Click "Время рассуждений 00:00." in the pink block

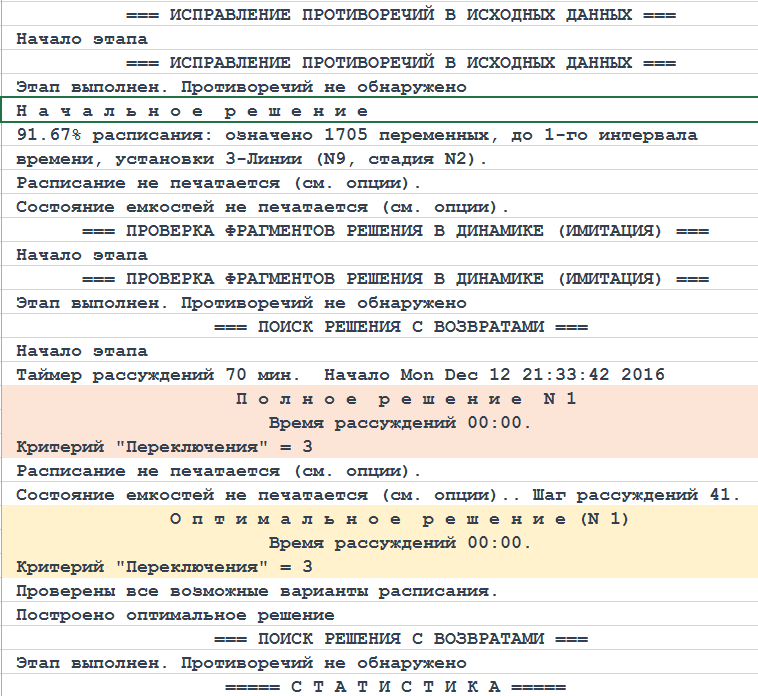coord(400,423)
